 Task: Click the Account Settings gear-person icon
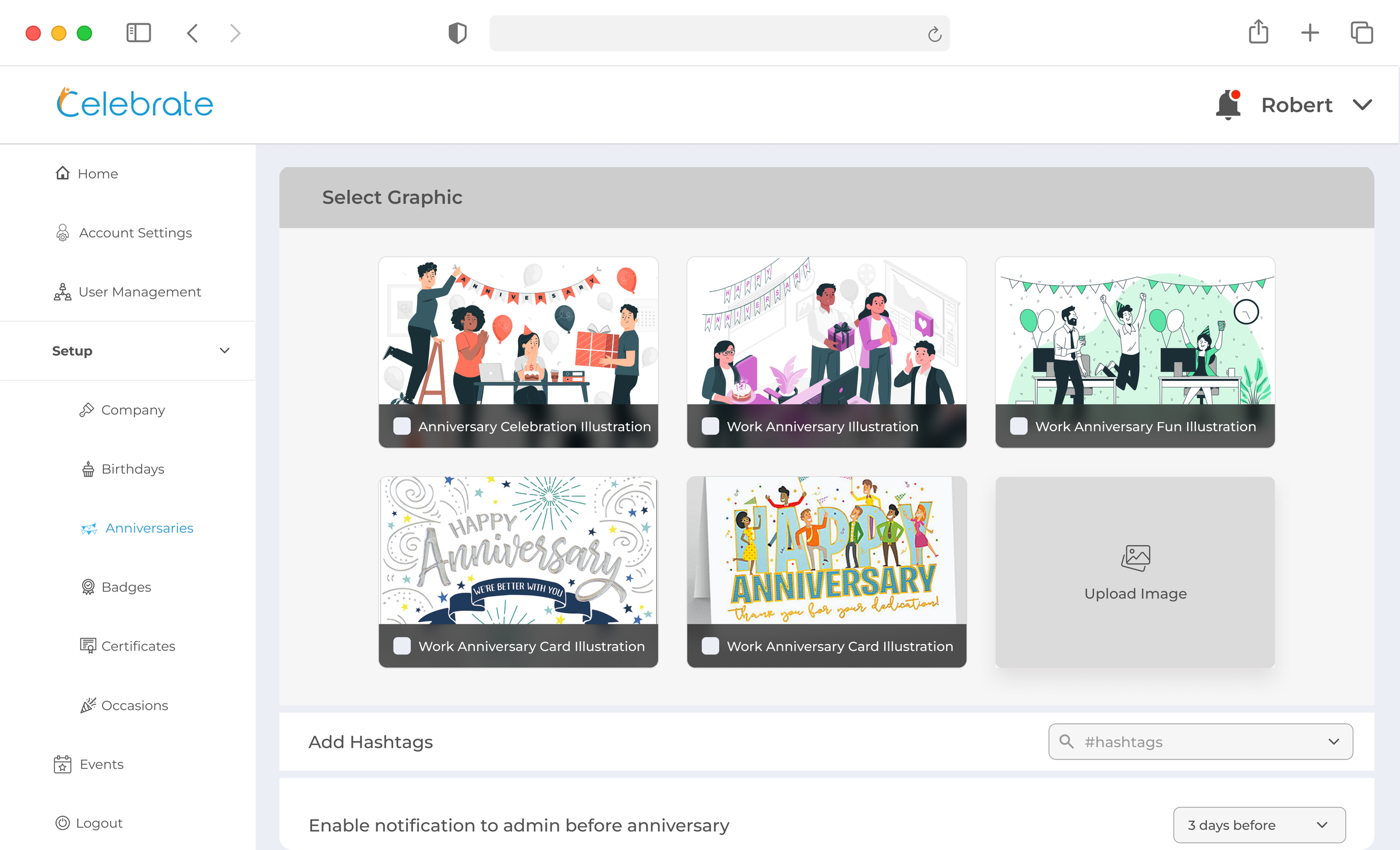[x=62, y=233]
